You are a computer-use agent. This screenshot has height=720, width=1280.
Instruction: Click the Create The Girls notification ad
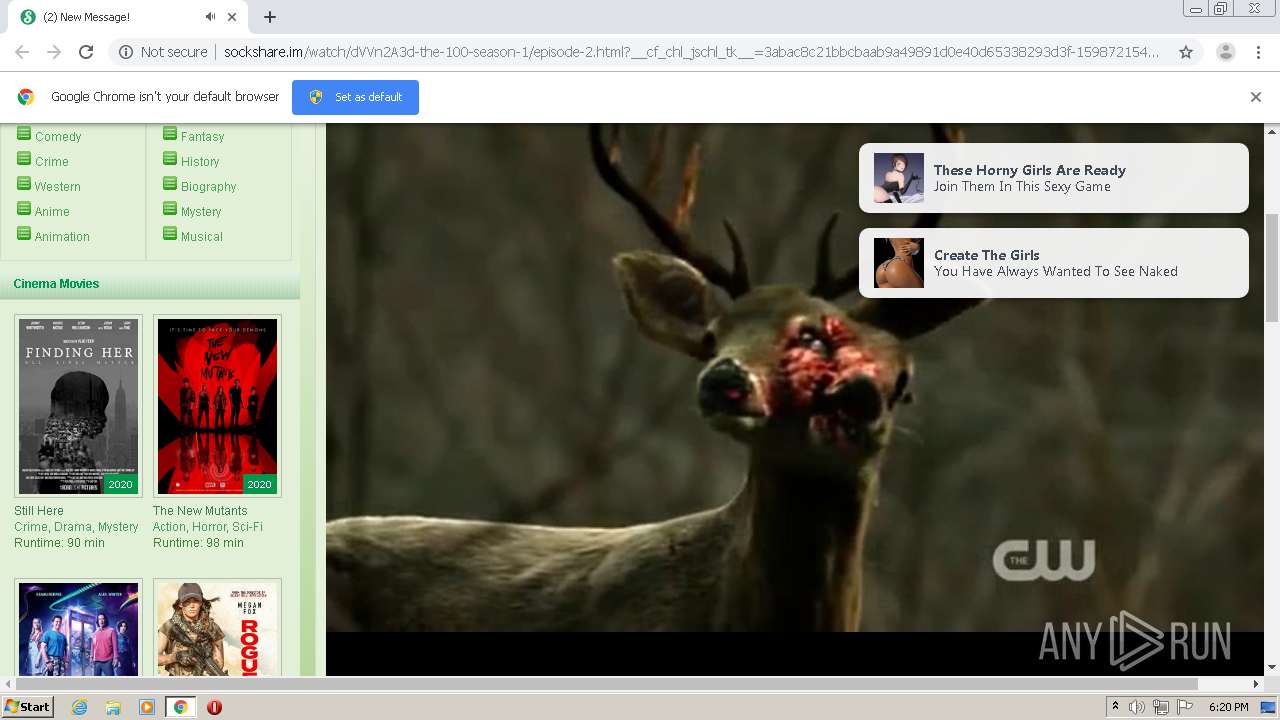pyautogui.click(x=1054, y=263)
